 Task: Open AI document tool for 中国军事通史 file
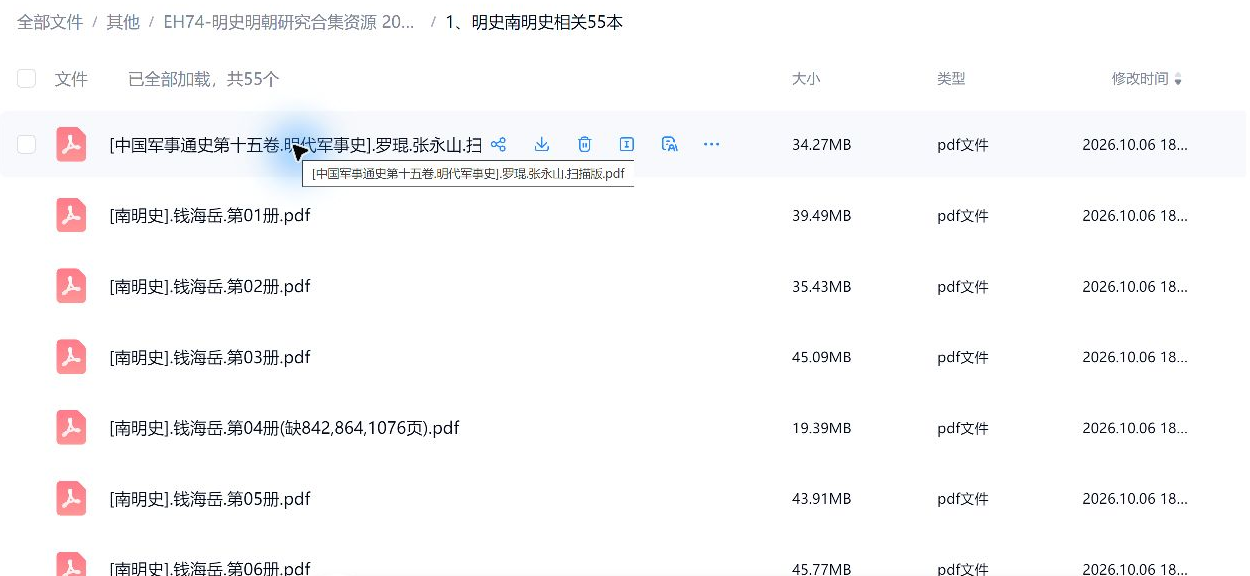670,144
